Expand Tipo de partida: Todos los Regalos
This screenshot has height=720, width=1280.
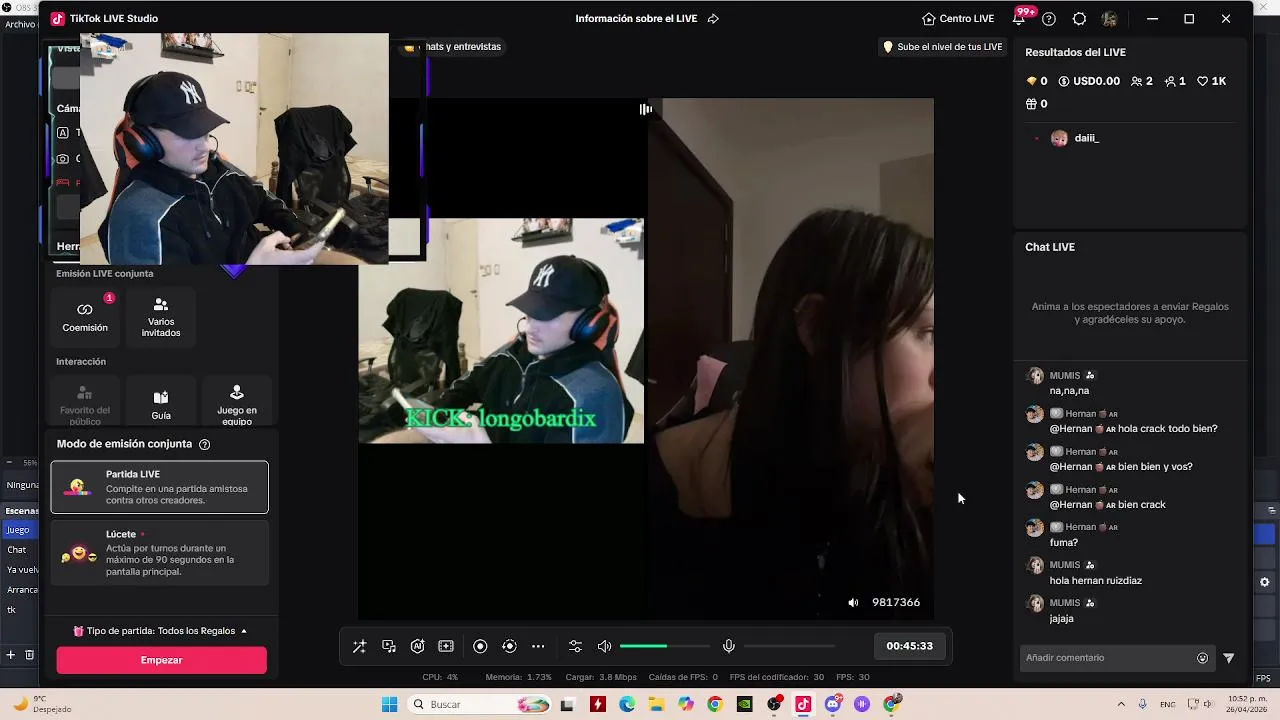tap(160, 631)
